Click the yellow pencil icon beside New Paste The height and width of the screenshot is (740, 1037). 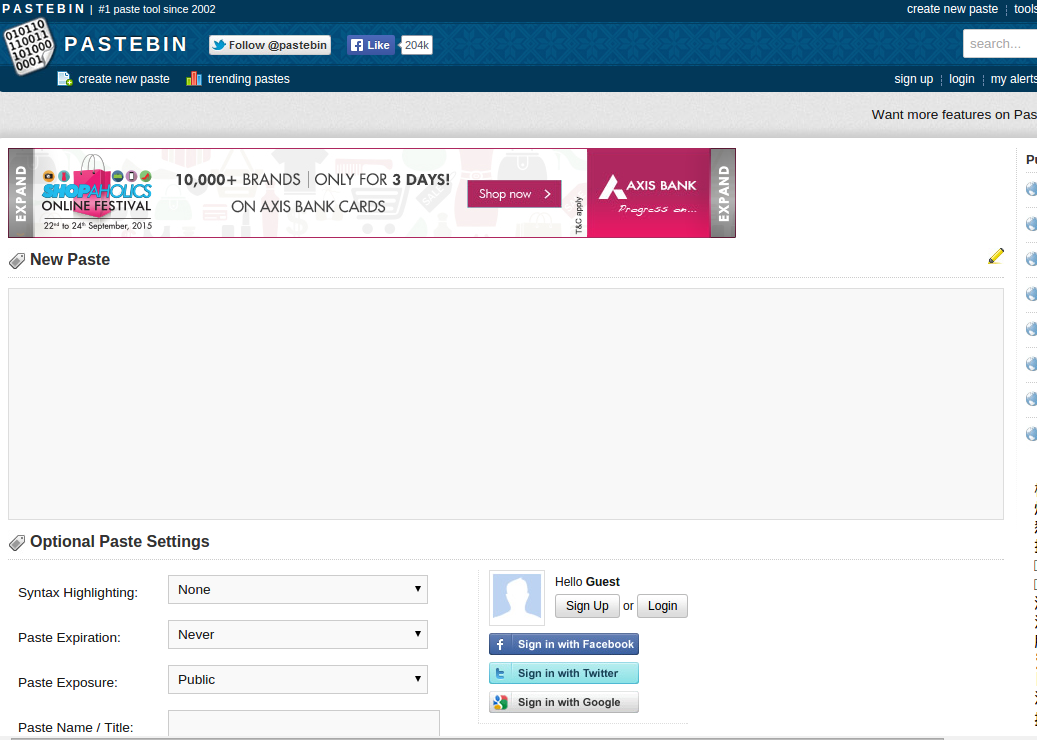[x=996, y=256]
